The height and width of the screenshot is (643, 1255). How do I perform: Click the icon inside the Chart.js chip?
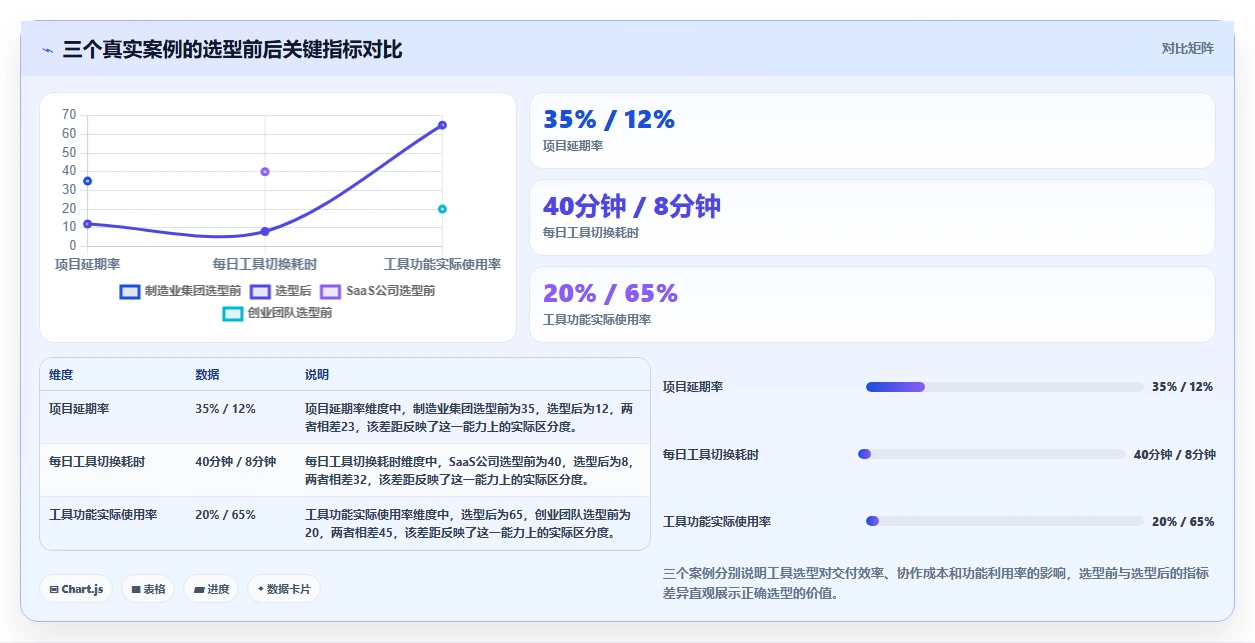[x=54, y=590]
